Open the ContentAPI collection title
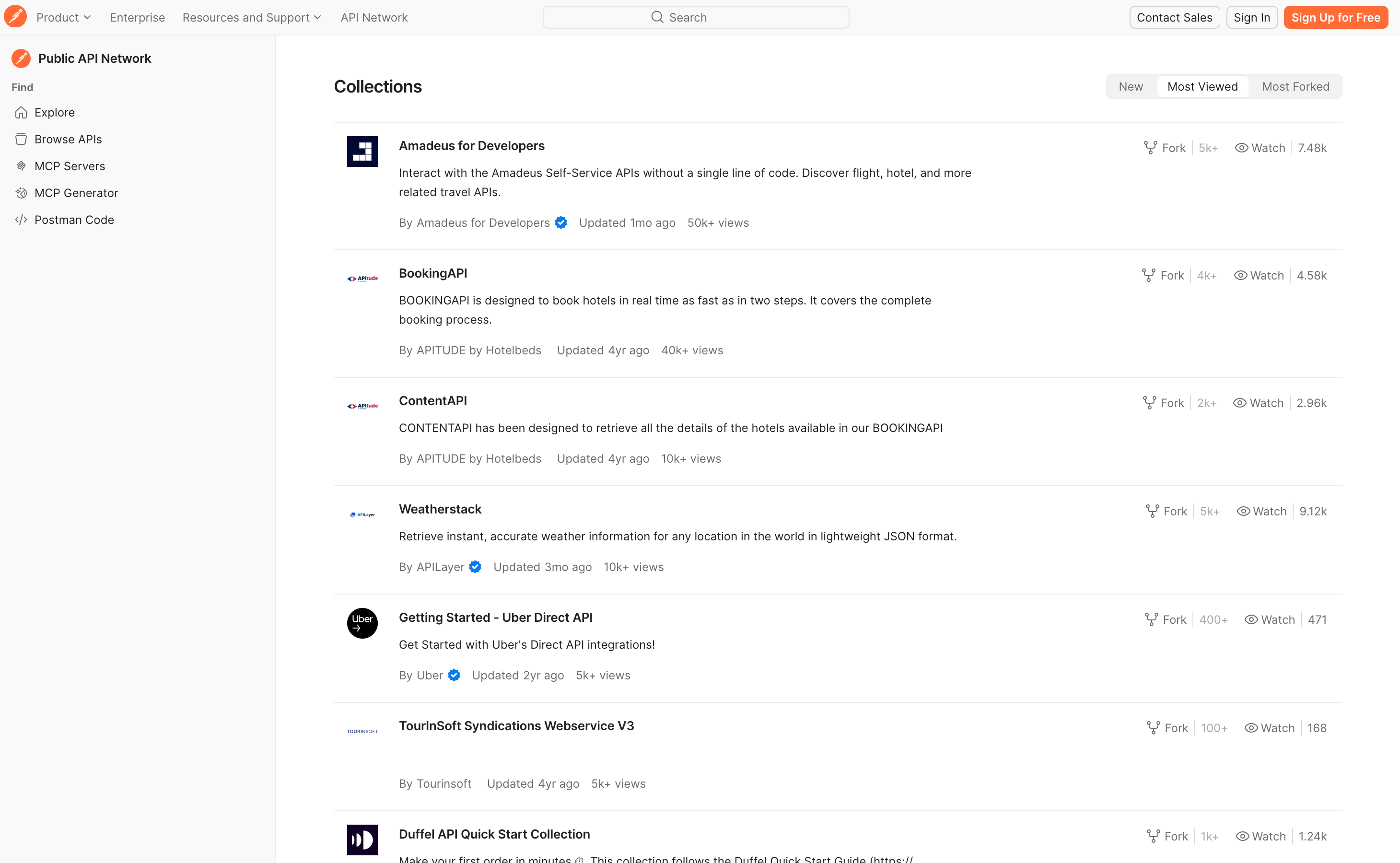This screenshot has width=1400, height=863. [432, 401]
